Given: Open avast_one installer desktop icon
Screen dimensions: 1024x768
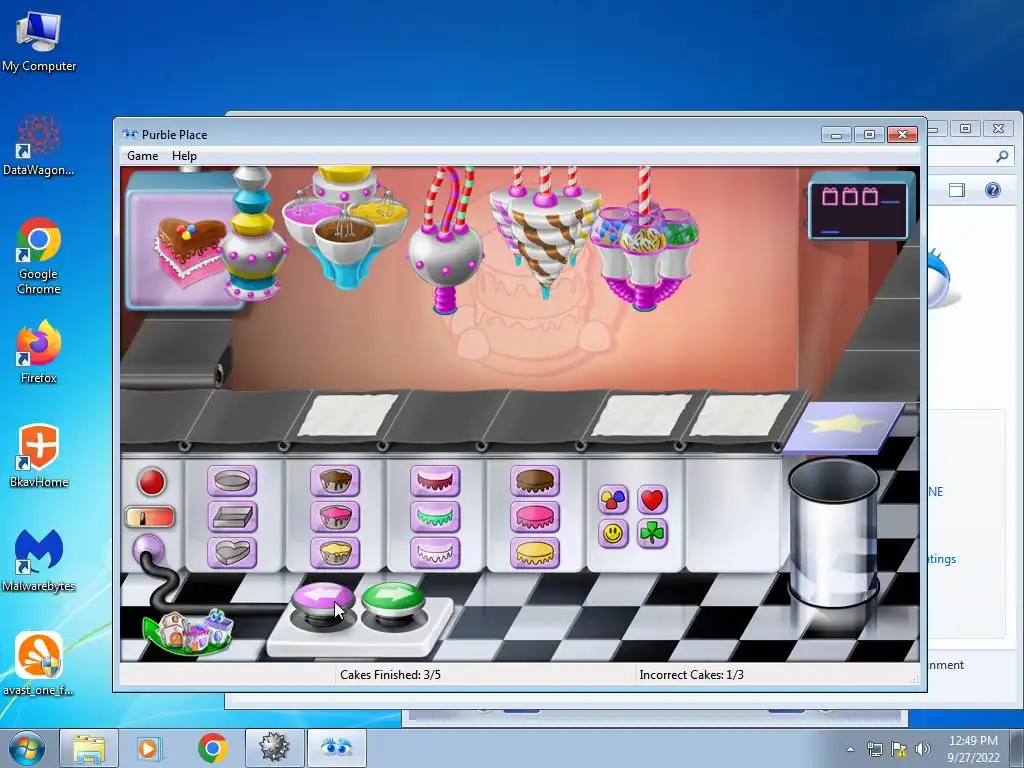Looking at the screenshot, I should (39, 664).
